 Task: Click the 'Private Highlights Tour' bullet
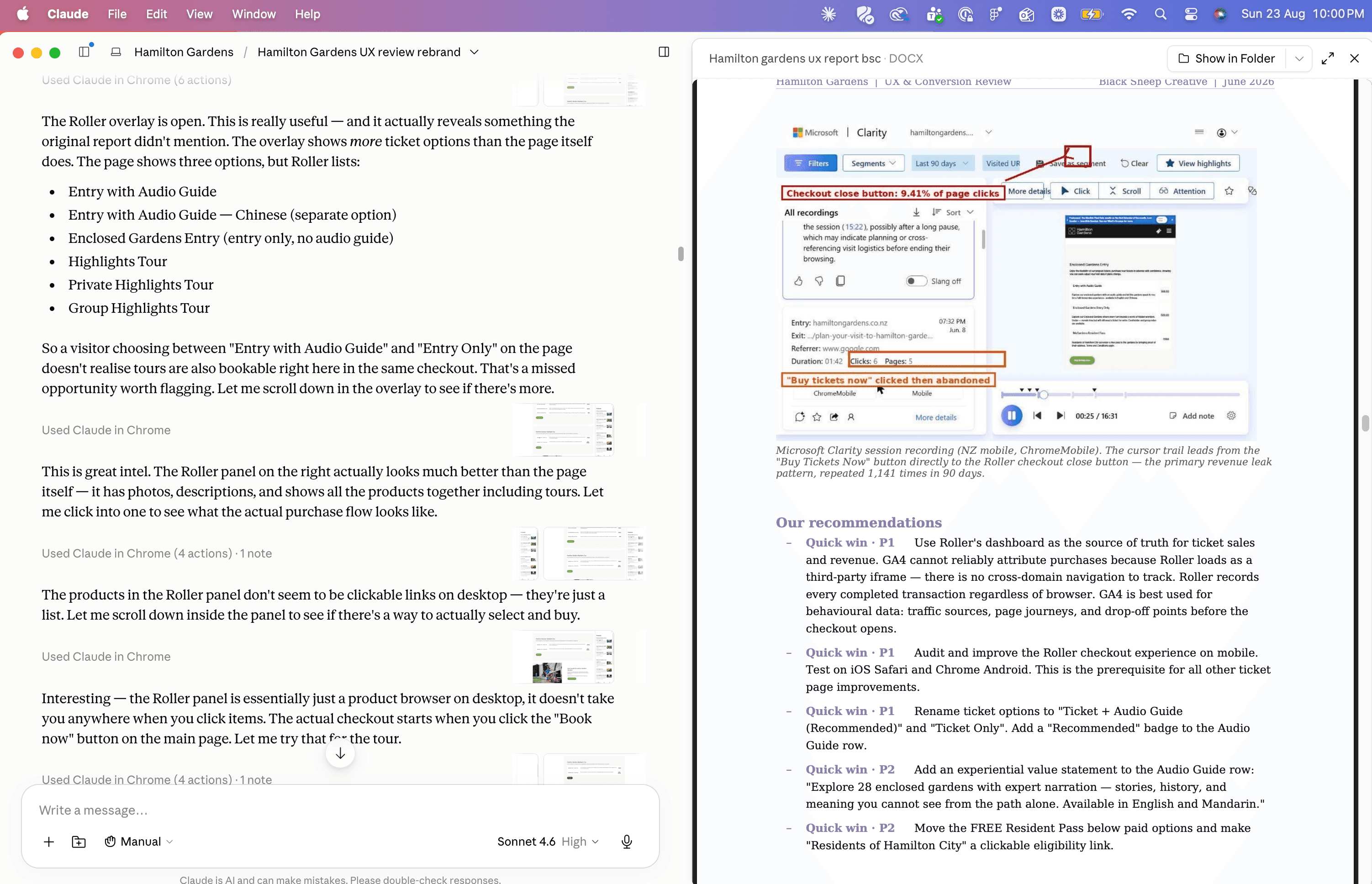141,285
